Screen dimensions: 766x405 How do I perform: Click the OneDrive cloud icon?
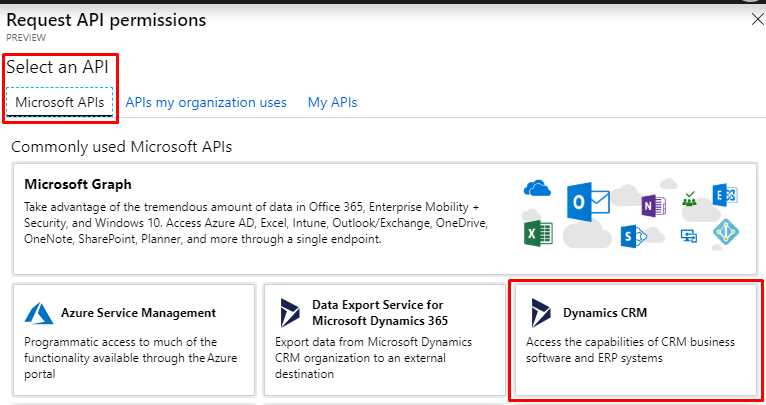point(537,188)
